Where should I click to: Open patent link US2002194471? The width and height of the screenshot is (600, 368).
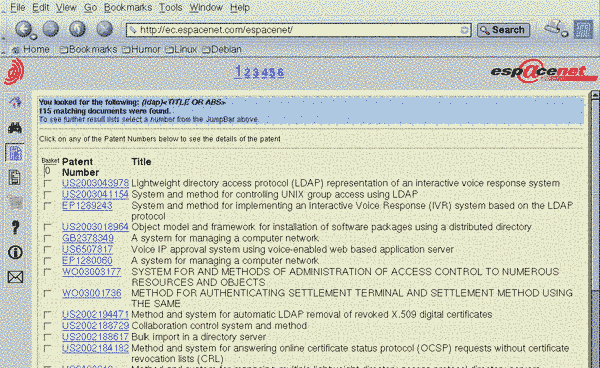(x=95, y=314)
